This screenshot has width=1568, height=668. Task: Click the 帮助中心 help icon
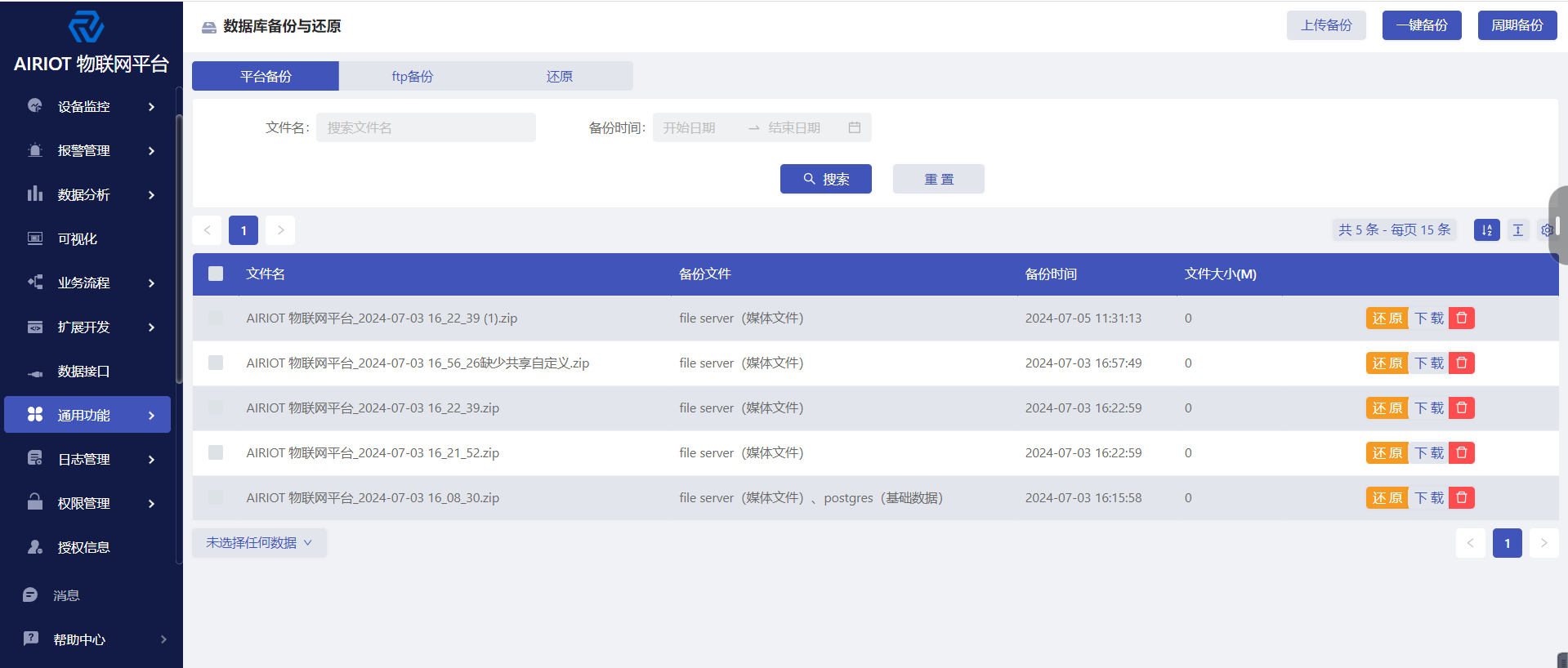[x=31, y=639]
